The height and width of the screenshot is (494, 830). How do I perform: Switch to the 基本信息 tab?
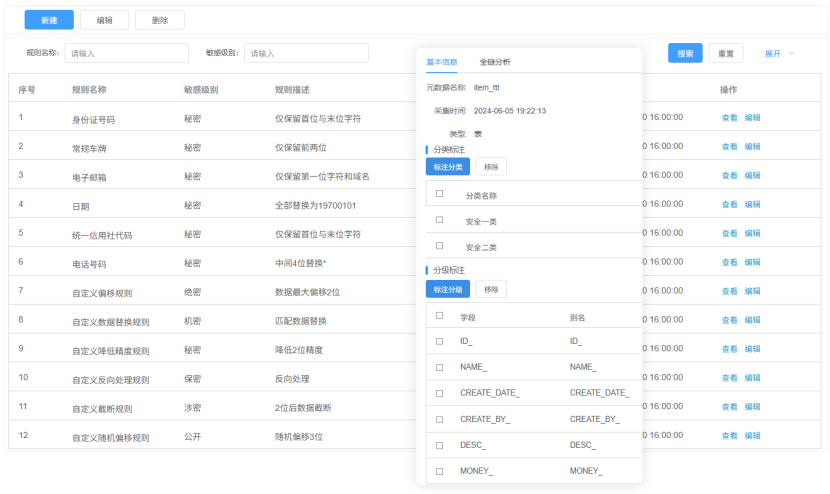pyautogui.click(x=441, y=62)
